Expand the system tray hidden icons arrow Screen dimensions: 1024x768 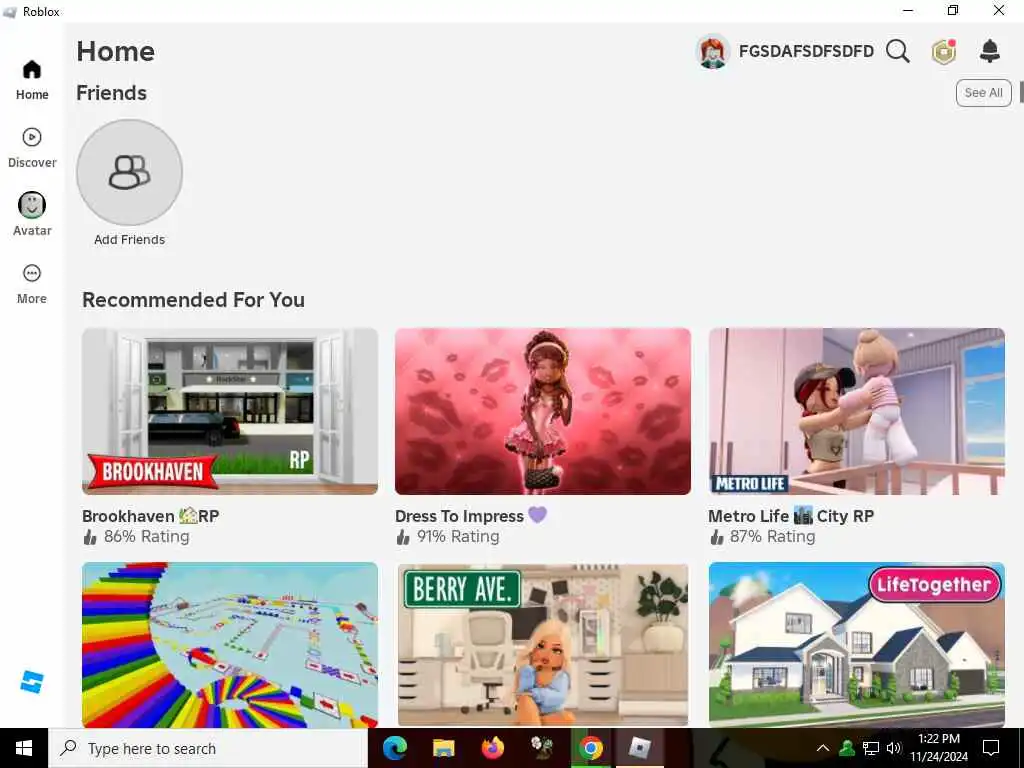[823, 748]
